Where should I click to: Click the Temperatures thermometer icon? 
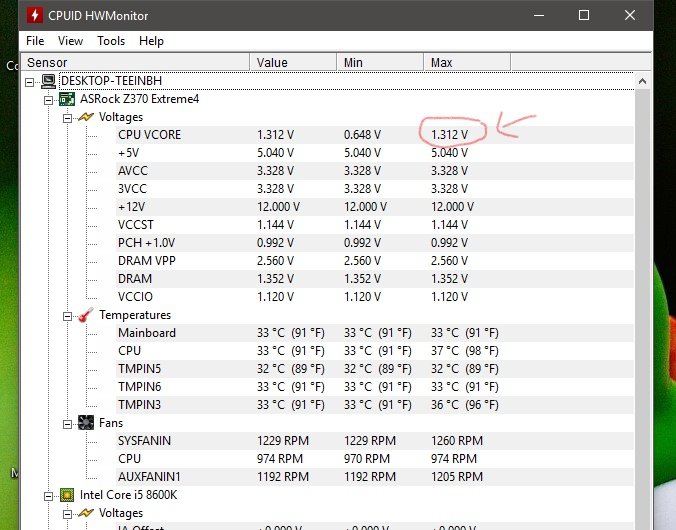click(86, 315)
